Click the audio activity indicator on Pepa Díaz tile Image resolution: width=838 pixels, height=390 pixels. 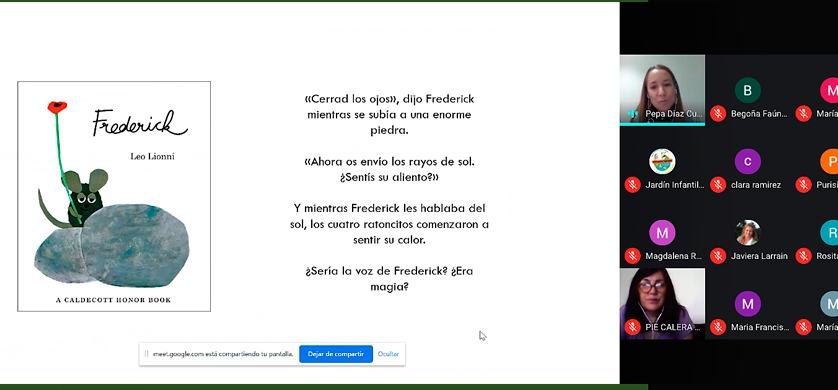pos(632,114)
